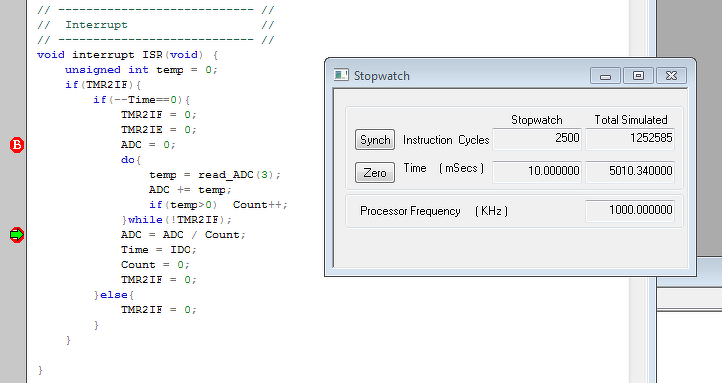Image resolution: width=722 pixels, height=383 pixels.
Task: Click the line 'unsigned int temp = 0;'
Action: tap(140, 70)
